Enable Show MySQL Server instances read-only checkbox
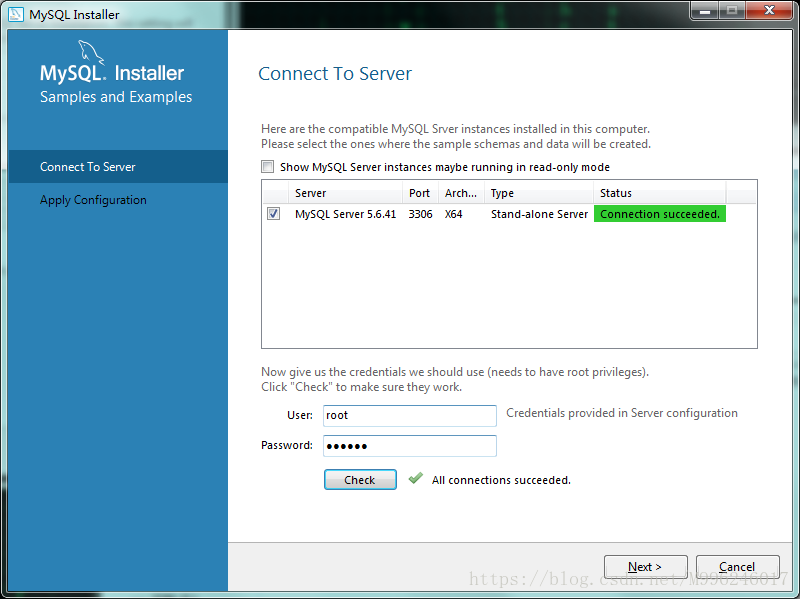 267,167
